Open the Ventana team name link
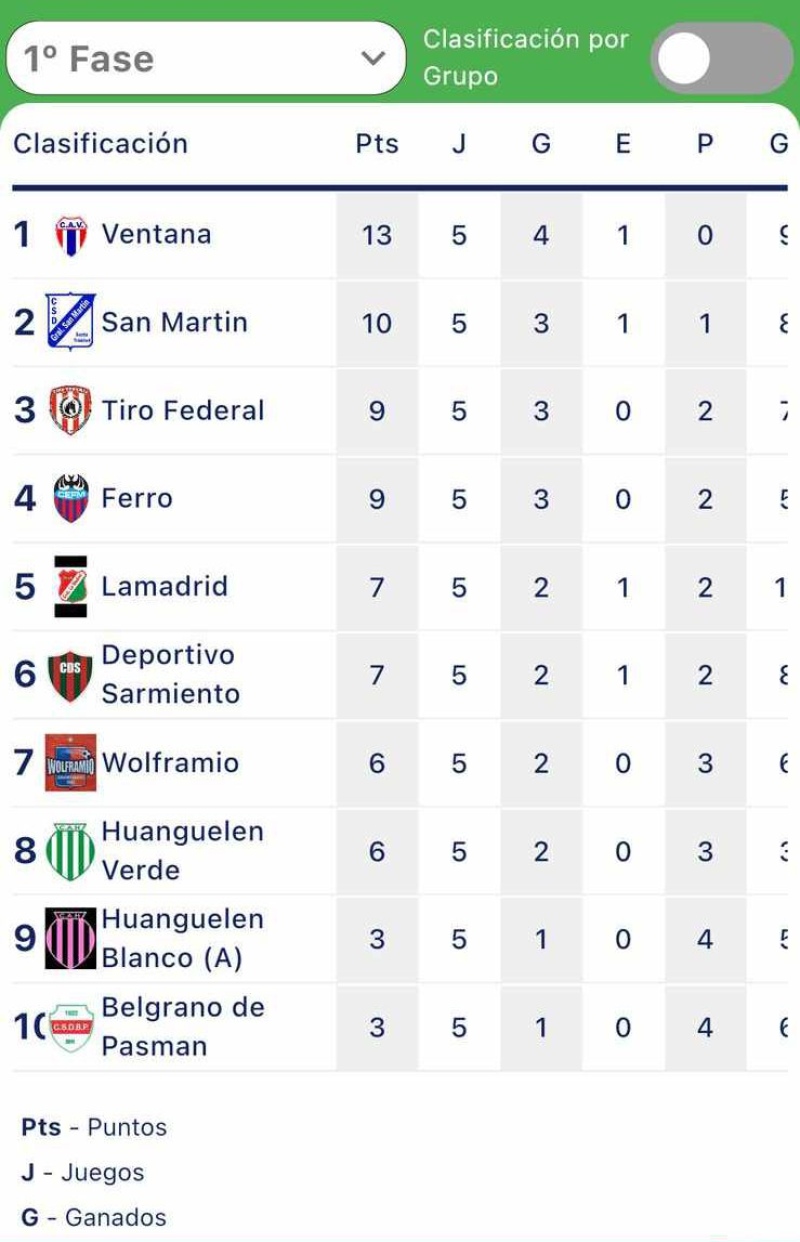The image size is (800, 1242). [157, 235]
